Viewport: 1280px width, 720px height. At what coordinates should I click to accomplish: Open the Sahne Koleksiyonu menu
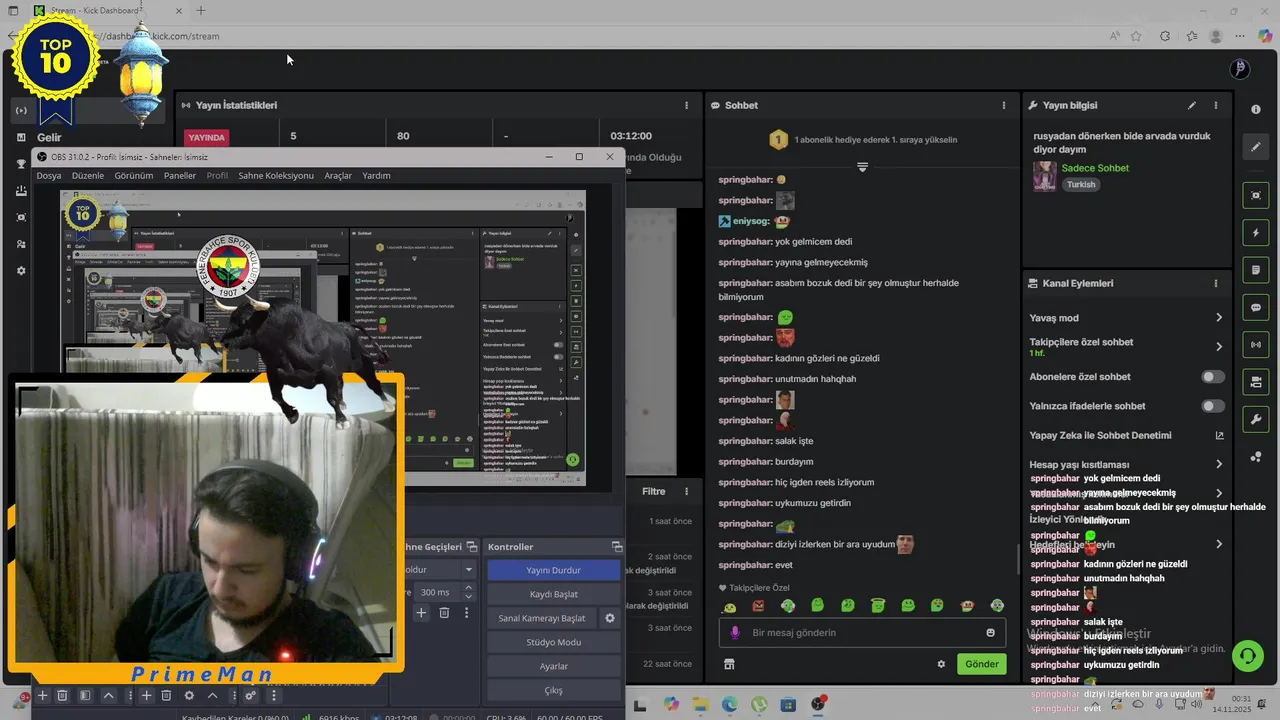276,176
